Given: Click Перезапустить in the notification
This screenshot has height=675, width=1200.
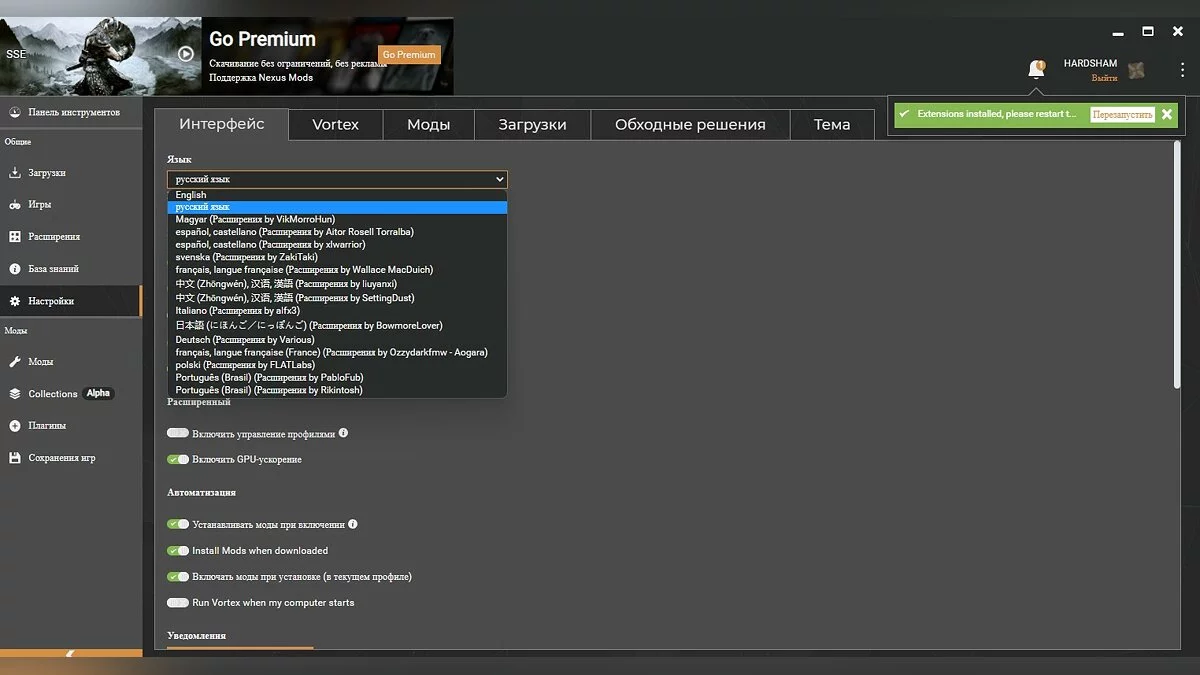Looking at the screenshot, I should point(1121,115).
